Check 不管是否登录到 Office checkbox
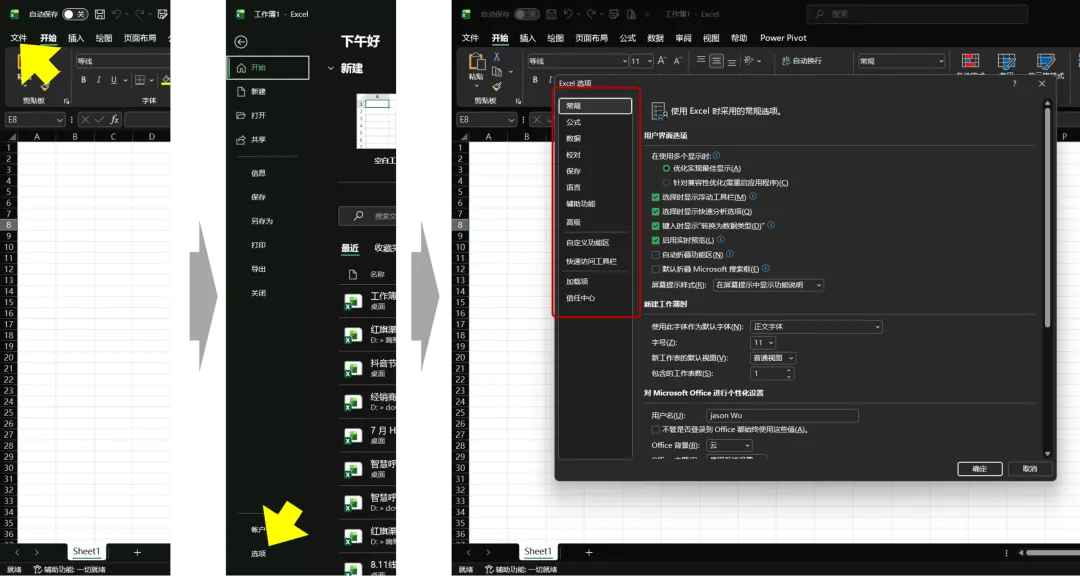The height and width of the screenshot is (576, 1080). point(656,429)
